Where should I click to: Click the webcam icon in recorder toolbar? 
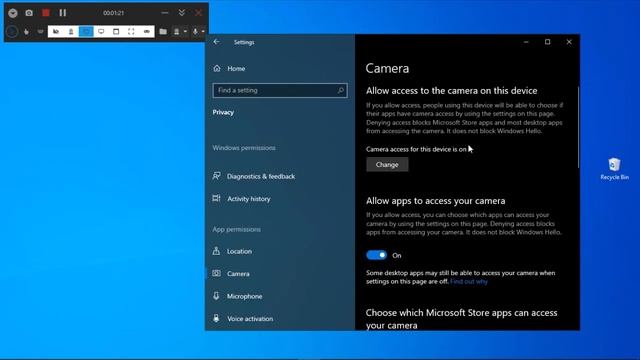tap(177, 31)
